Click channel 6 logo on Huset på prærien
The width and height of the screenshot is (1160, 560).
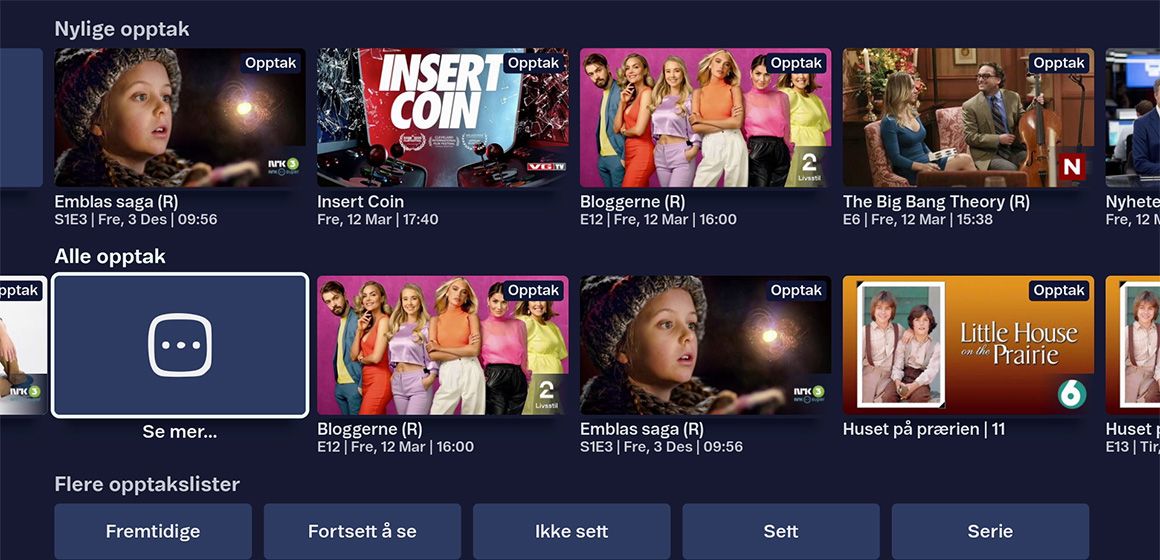[x=1072, y=394]
